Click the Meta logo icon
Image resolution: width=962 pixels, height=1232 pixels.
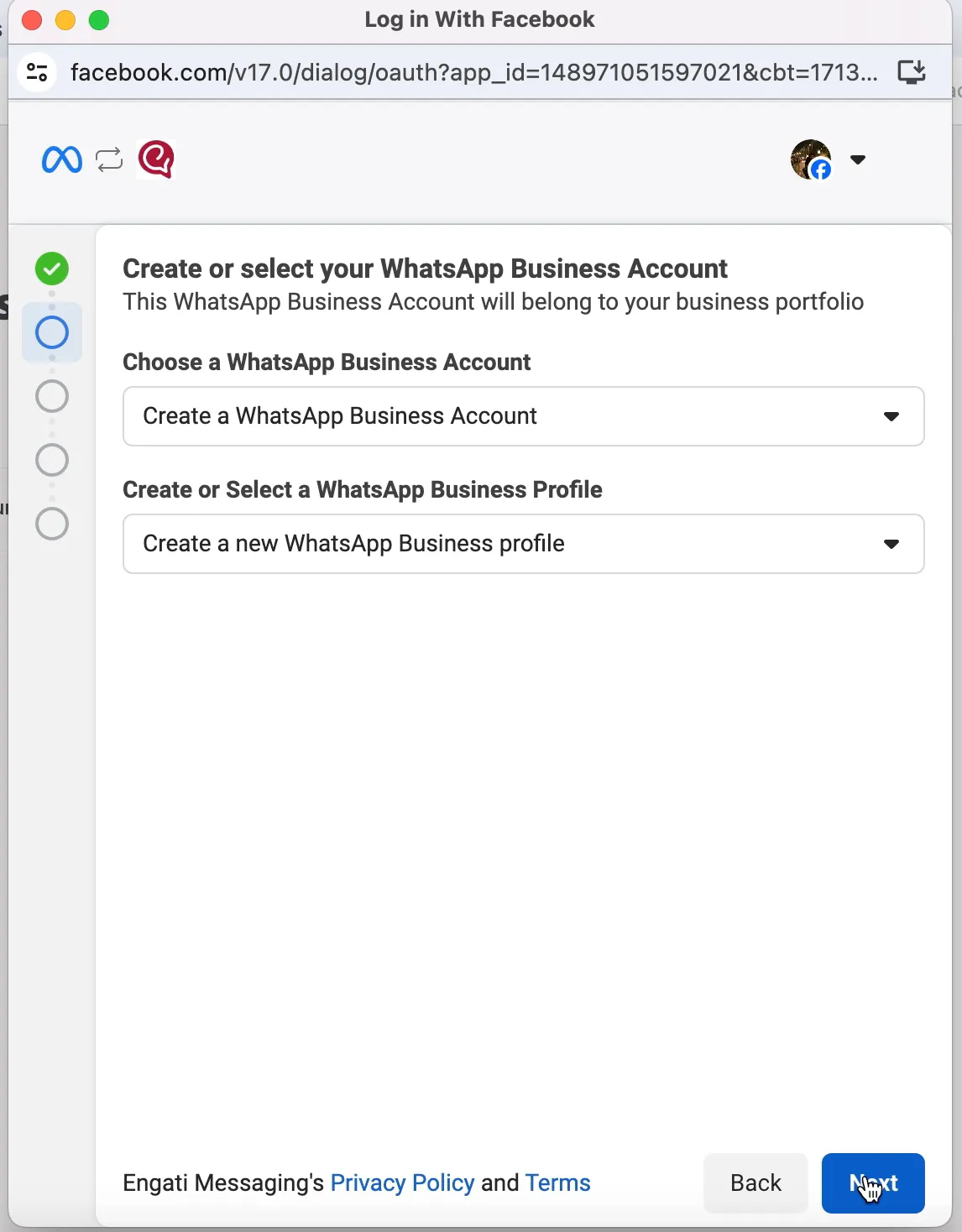62,159
